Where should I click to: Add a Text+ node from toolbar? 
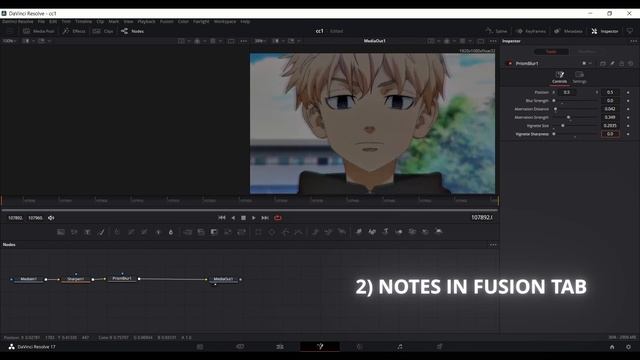click(x=88, y=232)
